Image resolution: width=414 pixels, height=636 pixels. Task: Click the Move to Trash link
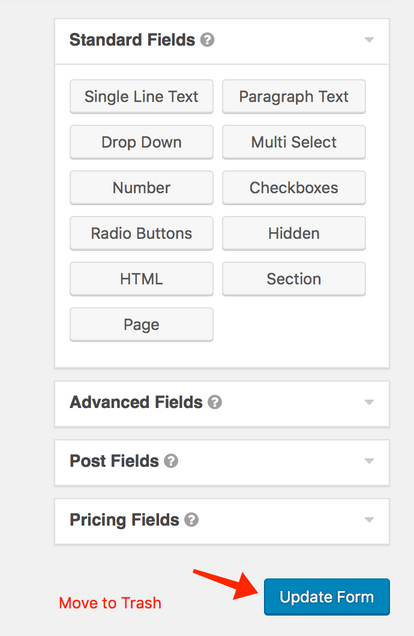110,603
